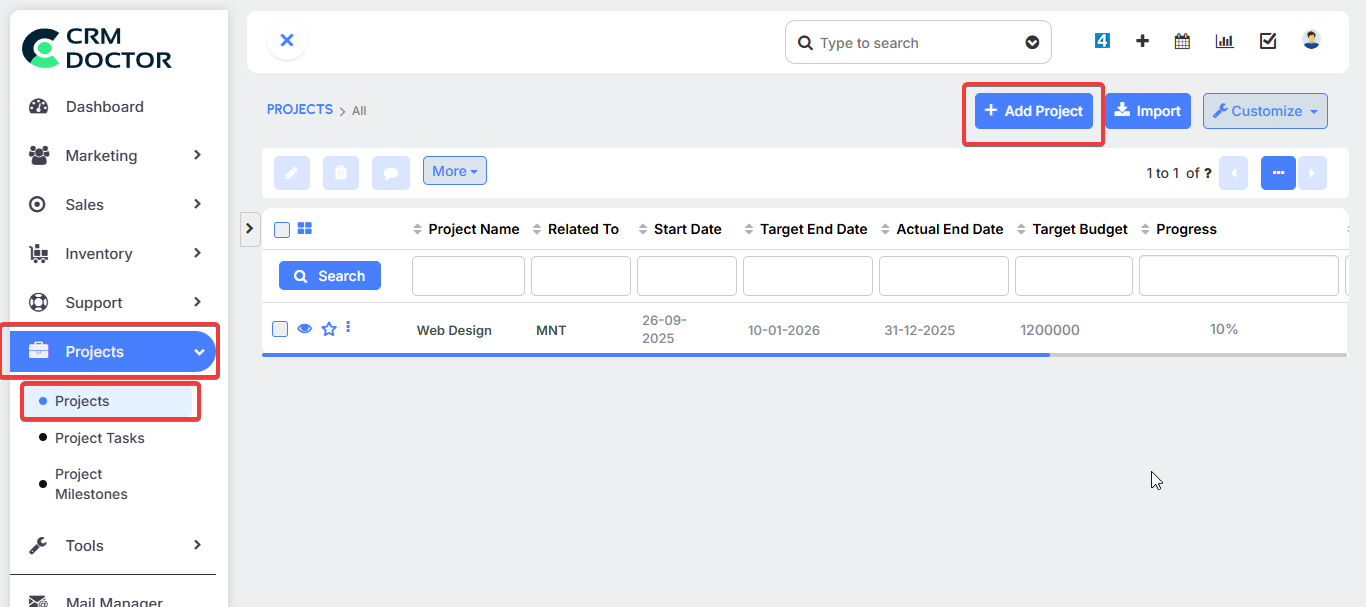
Task: Click the delete trash icon on toolbar
Action: (340, 172)
